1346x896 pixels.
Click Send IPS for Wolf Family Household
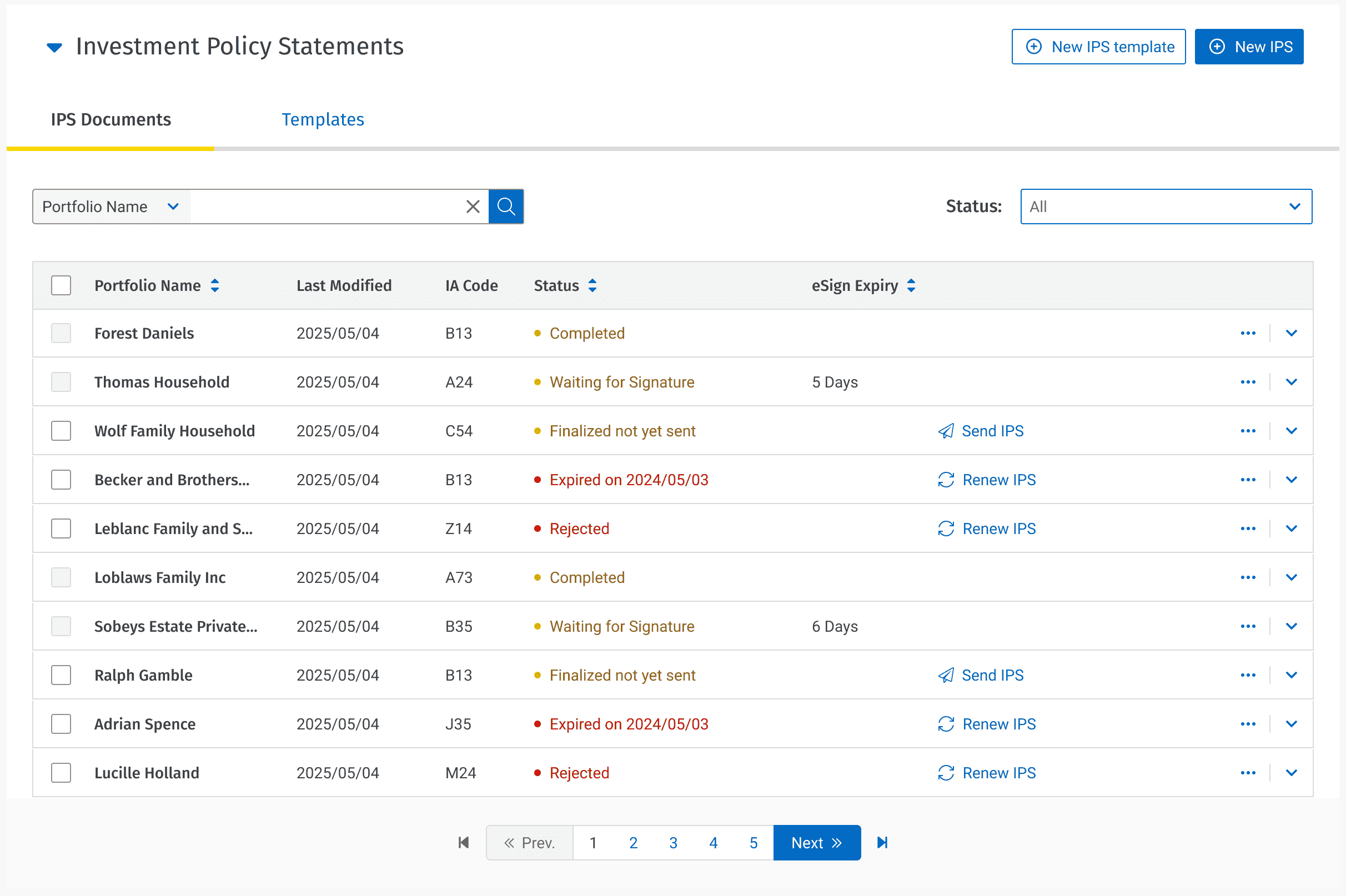click(981, 431)
